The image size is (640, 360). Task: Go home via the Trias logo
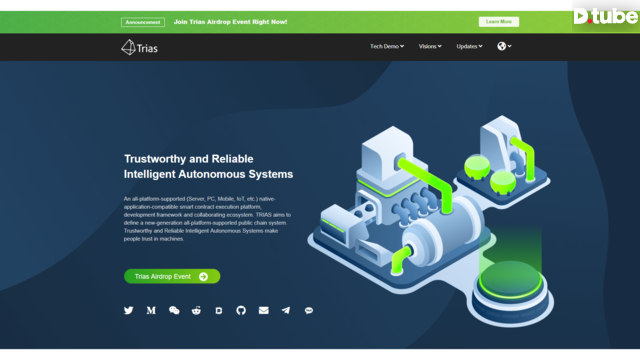click(140, 48)
